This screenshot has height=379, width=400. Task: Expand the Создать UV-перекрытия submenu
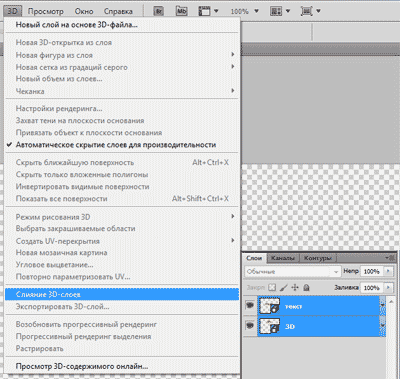(x=233, y=241)
